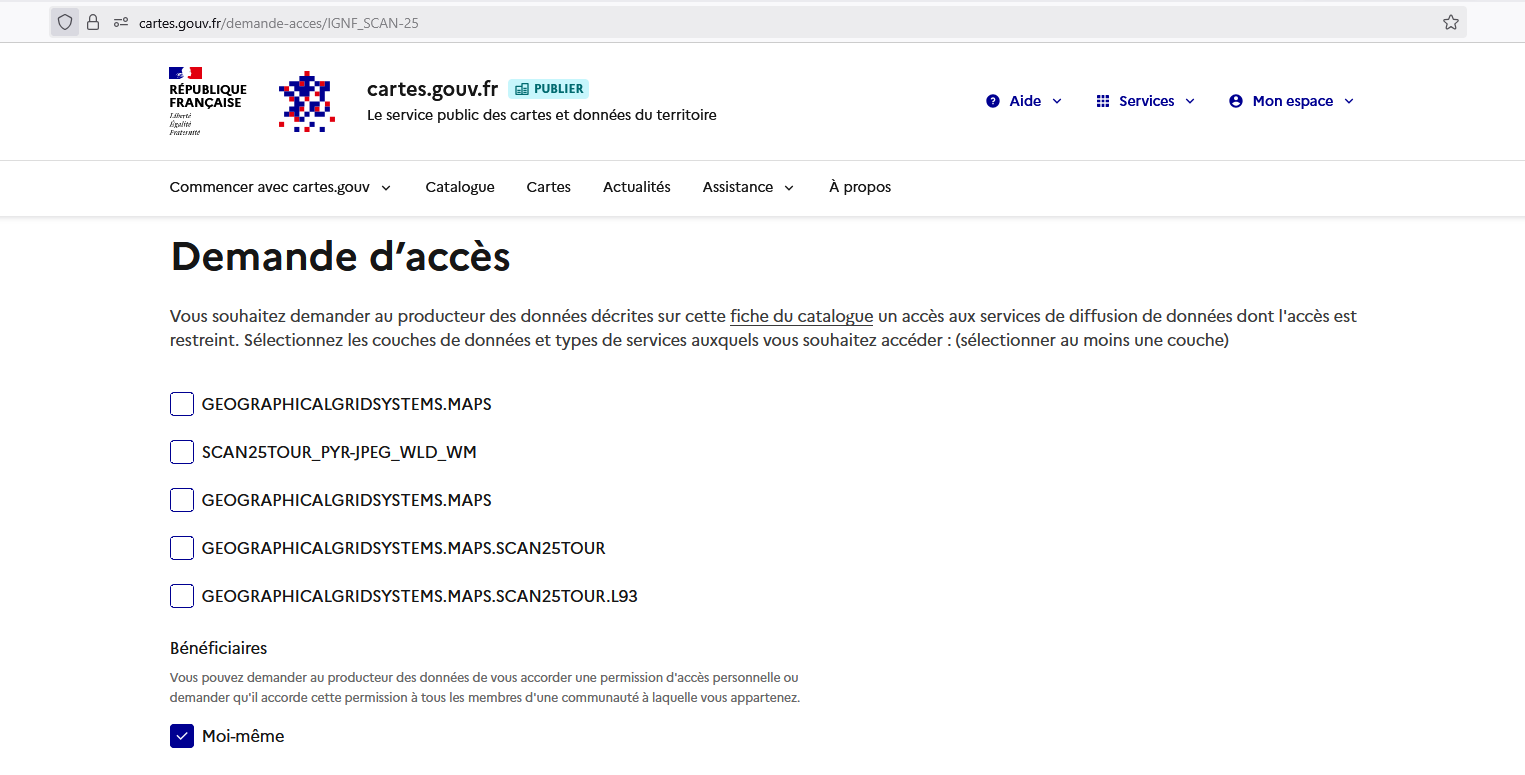Click the padlock icon in the address bar
Screen dimensions: 1525x775
click(x=93, y=21)
